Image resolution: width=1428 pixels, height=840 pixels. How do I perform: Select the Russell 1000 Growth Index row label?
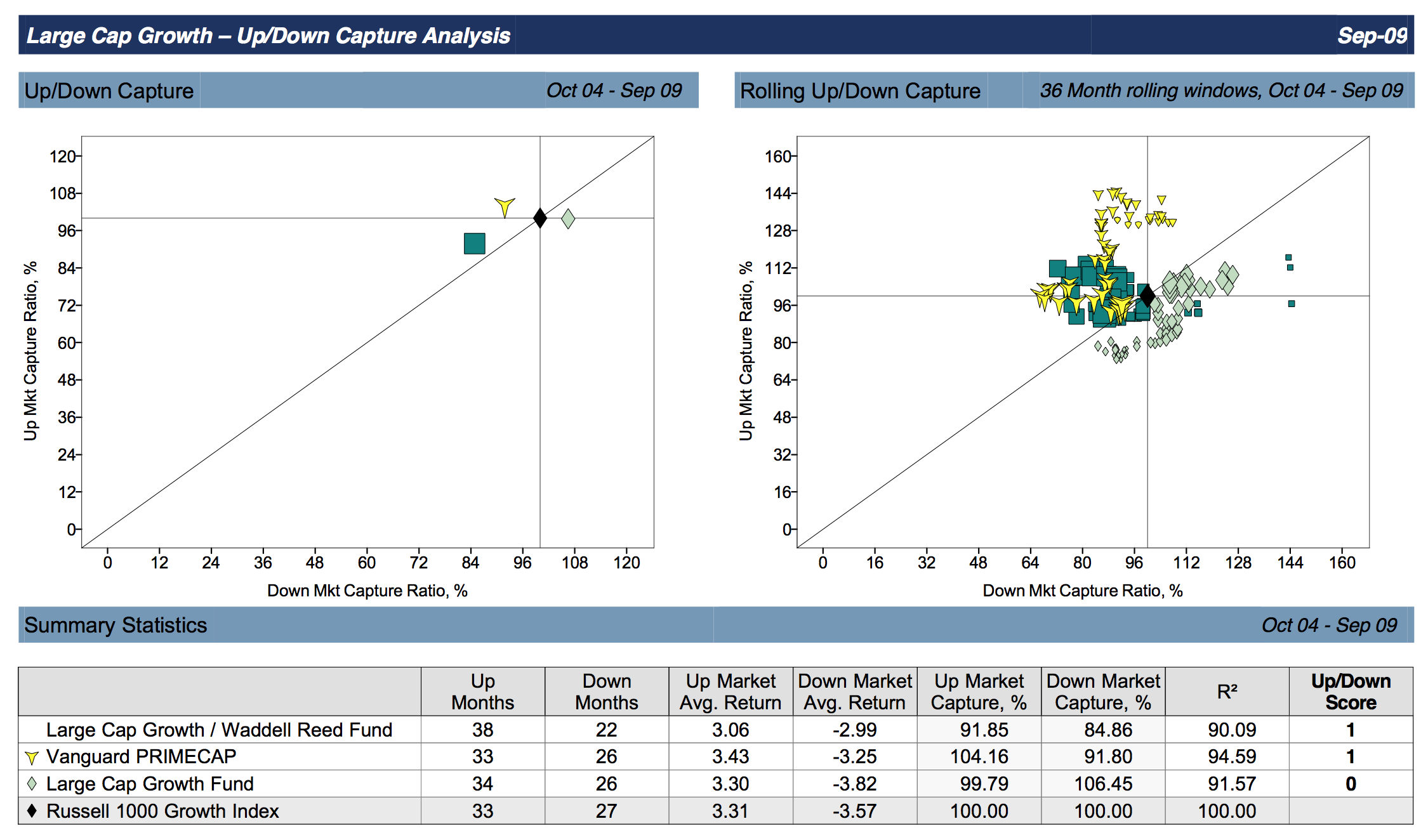[x=162, y=811]
